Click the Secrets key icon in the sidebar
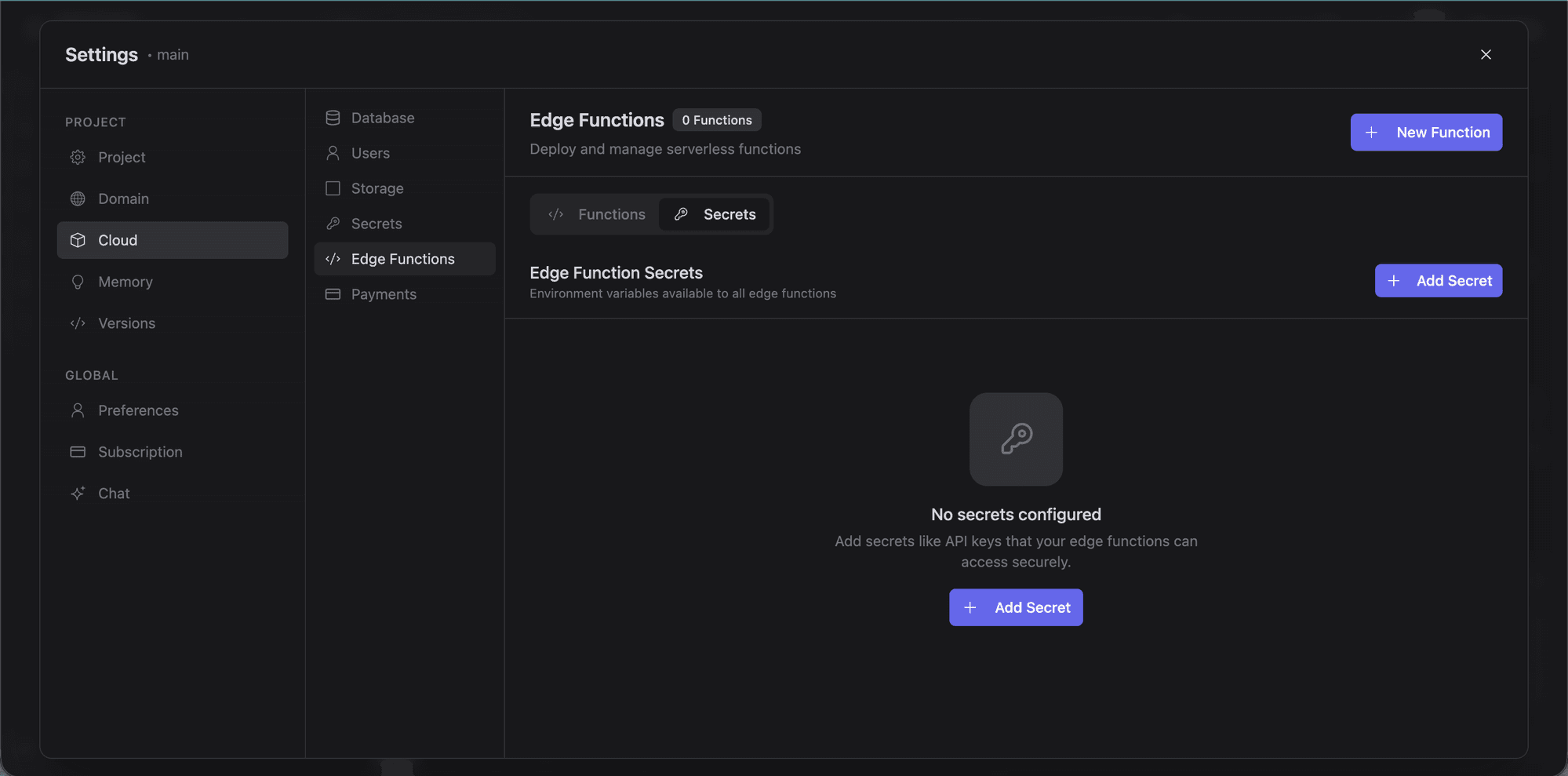Image resolution: width=1568 pixels, height=776 pixels. click(333, 223)
